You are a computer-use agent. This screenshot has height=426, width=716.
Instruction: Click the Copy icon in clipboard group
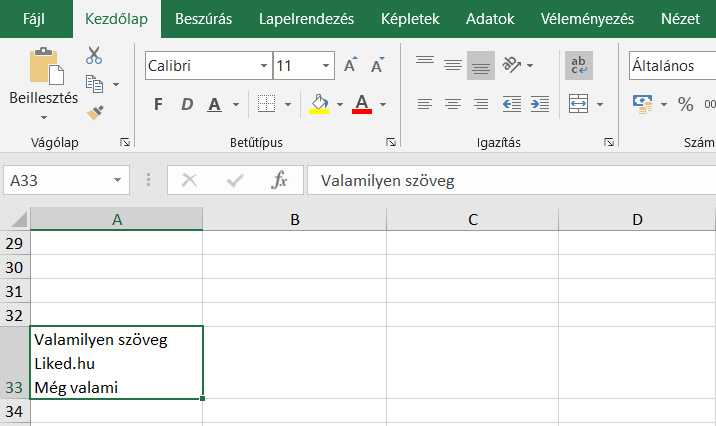click(x=96, y=84)
